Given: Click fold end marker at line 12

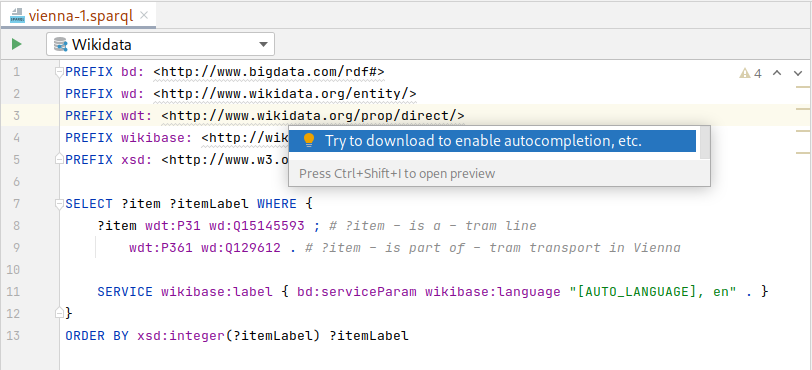Looking at the screenshot, I should pyautogui.click(x=59, y=312).
